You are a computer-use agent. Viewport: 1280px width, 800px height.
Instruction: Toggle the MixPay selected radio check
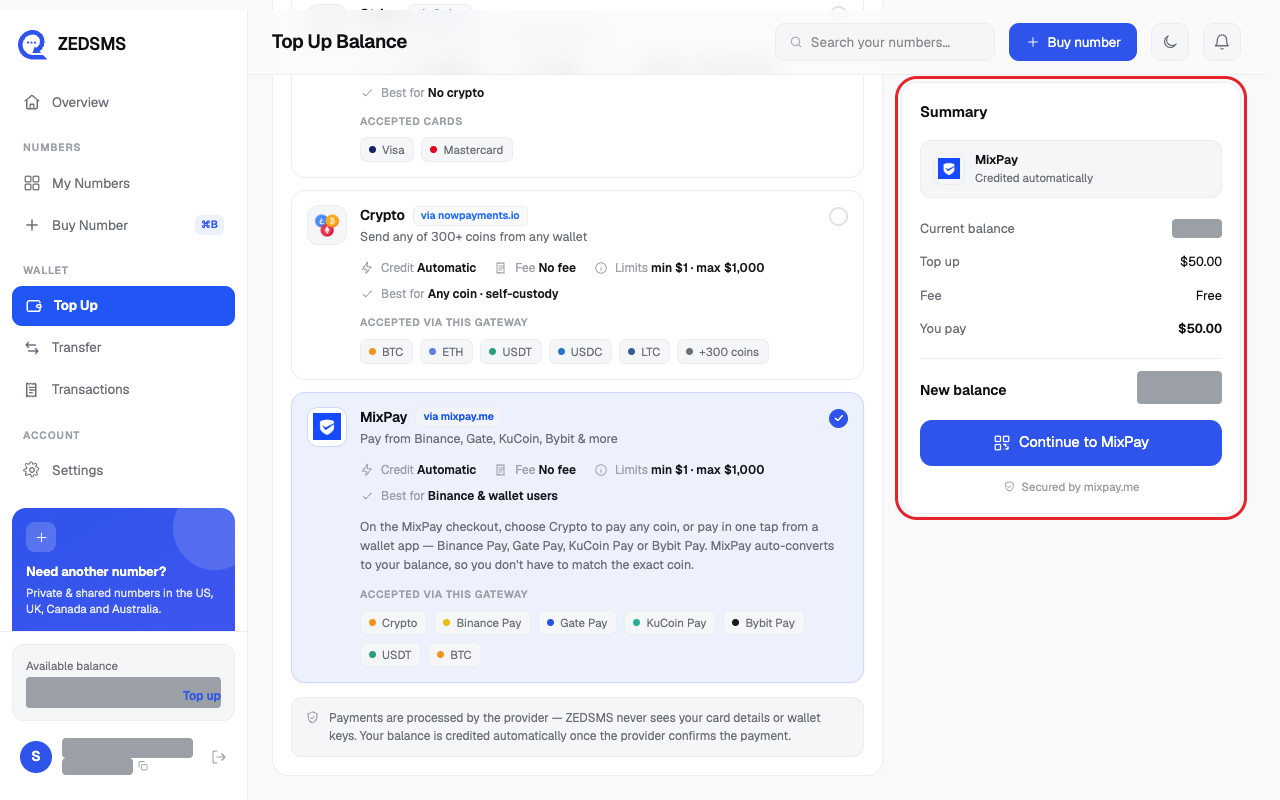[x=838, y=418]
